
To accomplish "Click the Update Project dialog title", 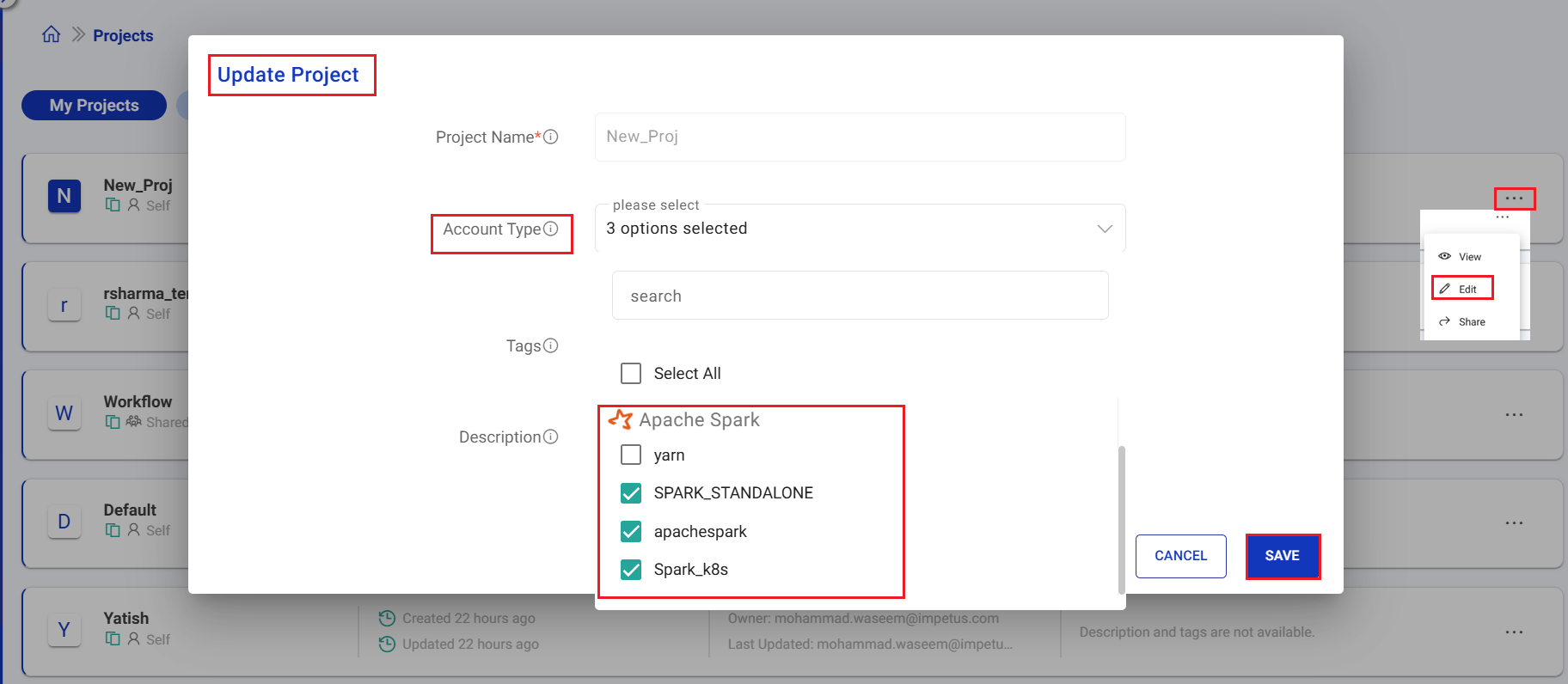I will 288,75.
